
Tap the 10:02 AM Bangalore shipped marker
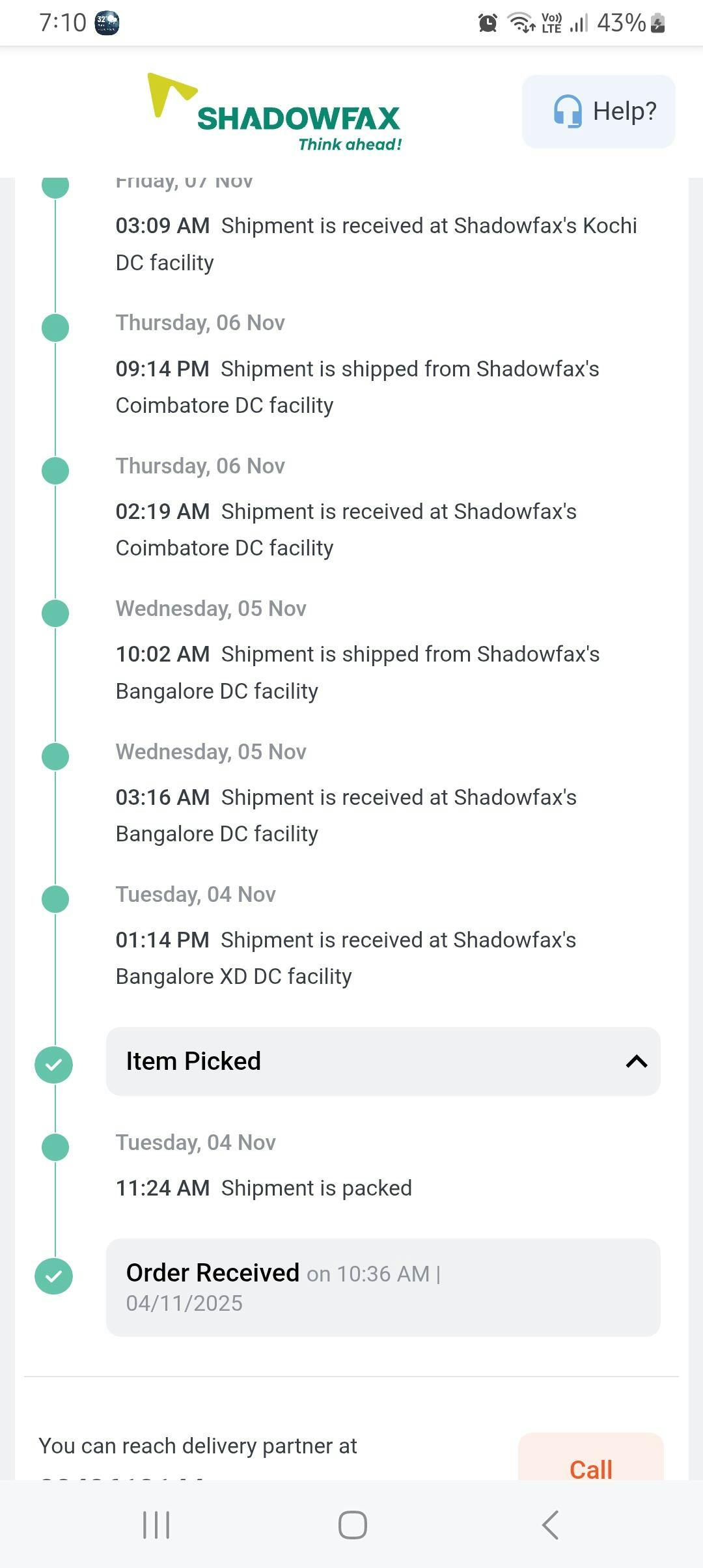[55, 613]
